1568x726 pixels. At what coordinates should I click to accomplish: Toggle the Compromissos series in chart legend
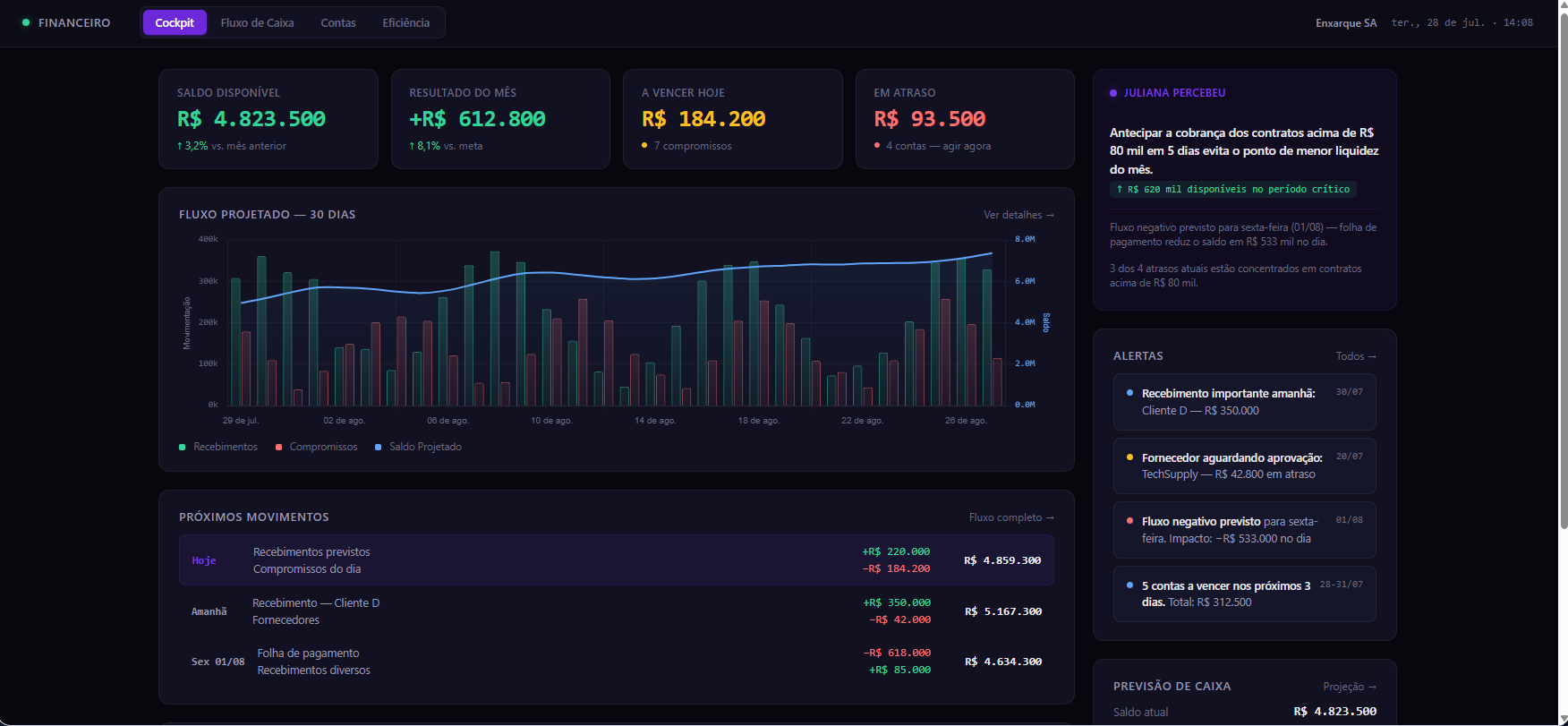pyautogui.click(x=316, y=447)
